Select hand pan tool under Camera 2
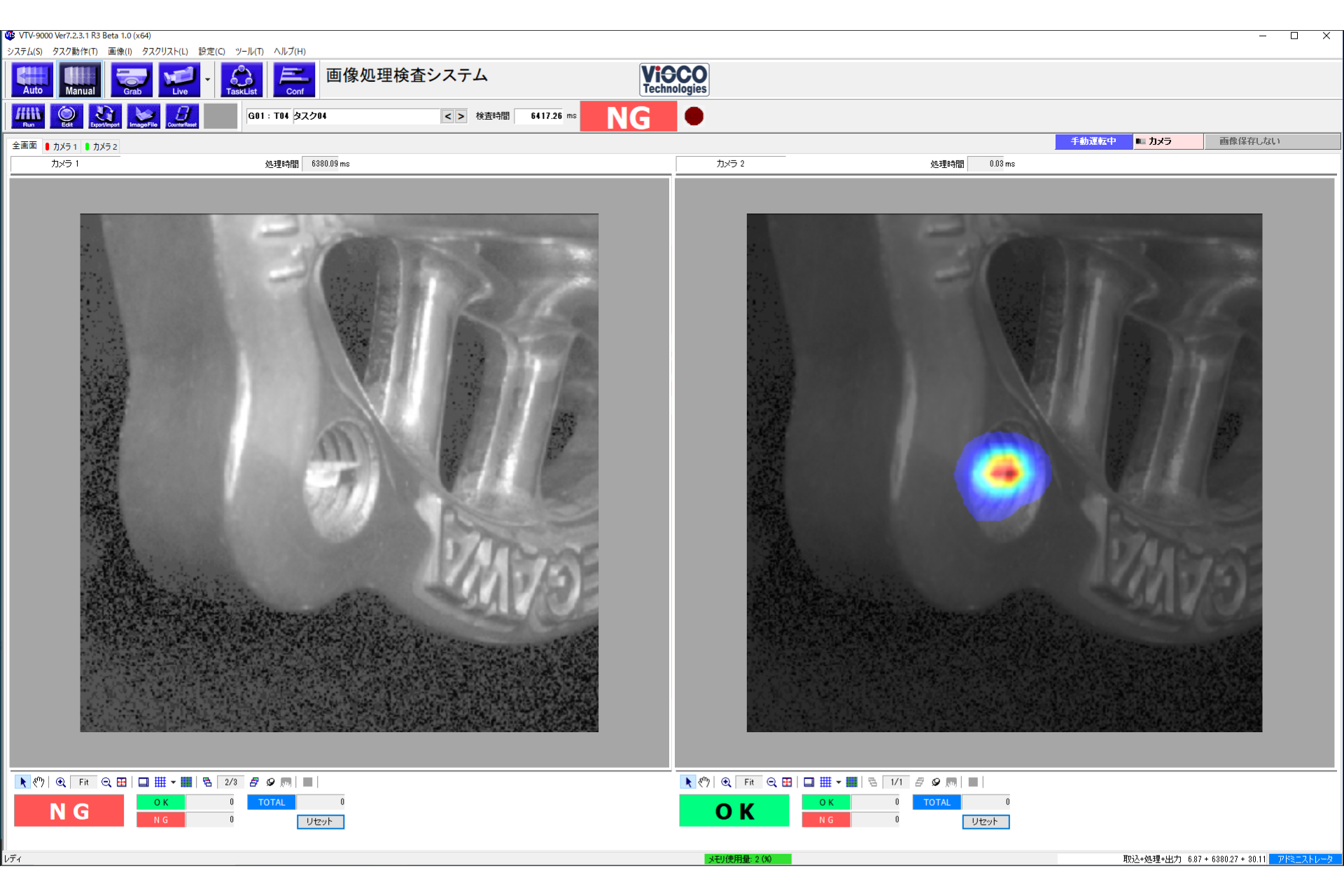 (x=704, y=782)
